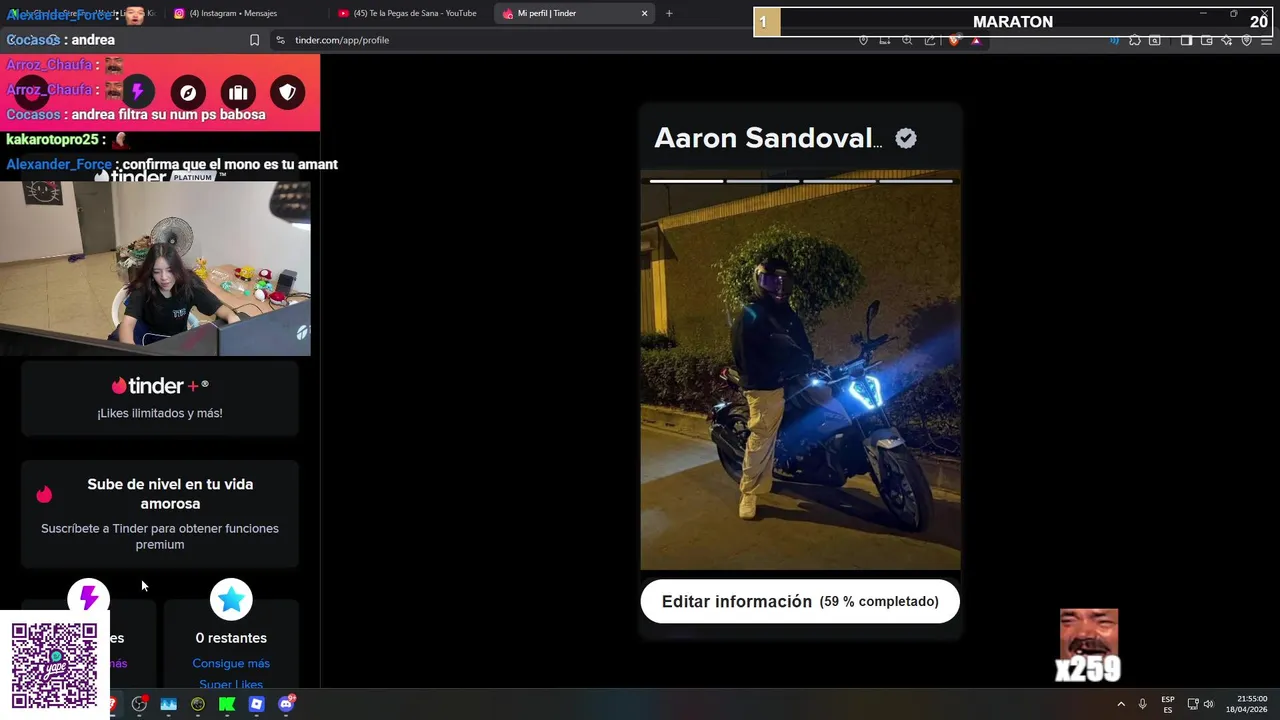The image size is (1280, 720).
Task: Click the bookmark icon in address bar
Action: pyautogui.click(x=254, y=40)
